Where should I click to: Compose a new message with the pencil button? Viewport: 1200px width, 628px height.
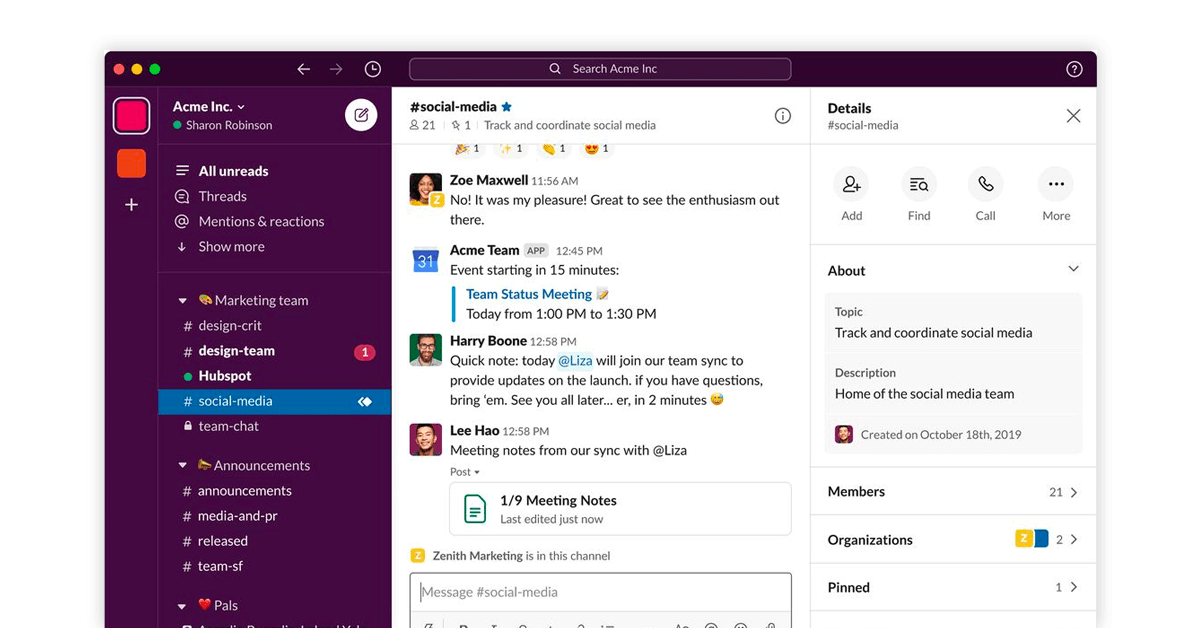click(x=361, y=115)
